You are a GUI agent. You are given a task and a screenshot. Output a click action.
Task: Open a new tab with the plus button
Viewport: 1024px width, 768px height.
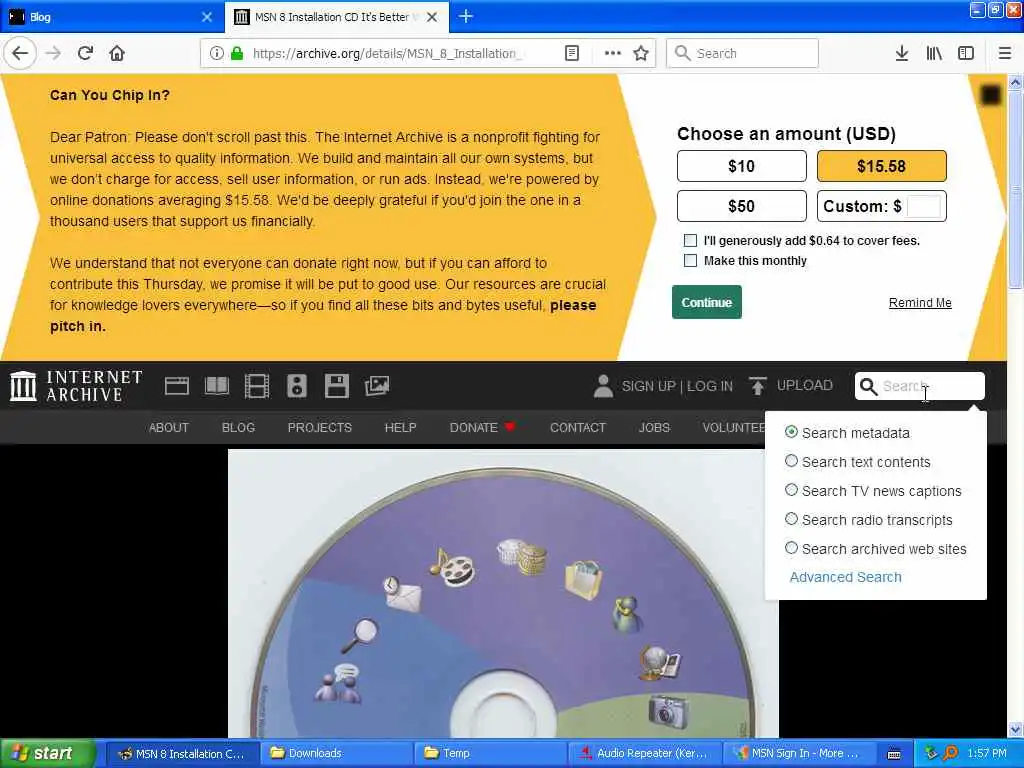466,16
